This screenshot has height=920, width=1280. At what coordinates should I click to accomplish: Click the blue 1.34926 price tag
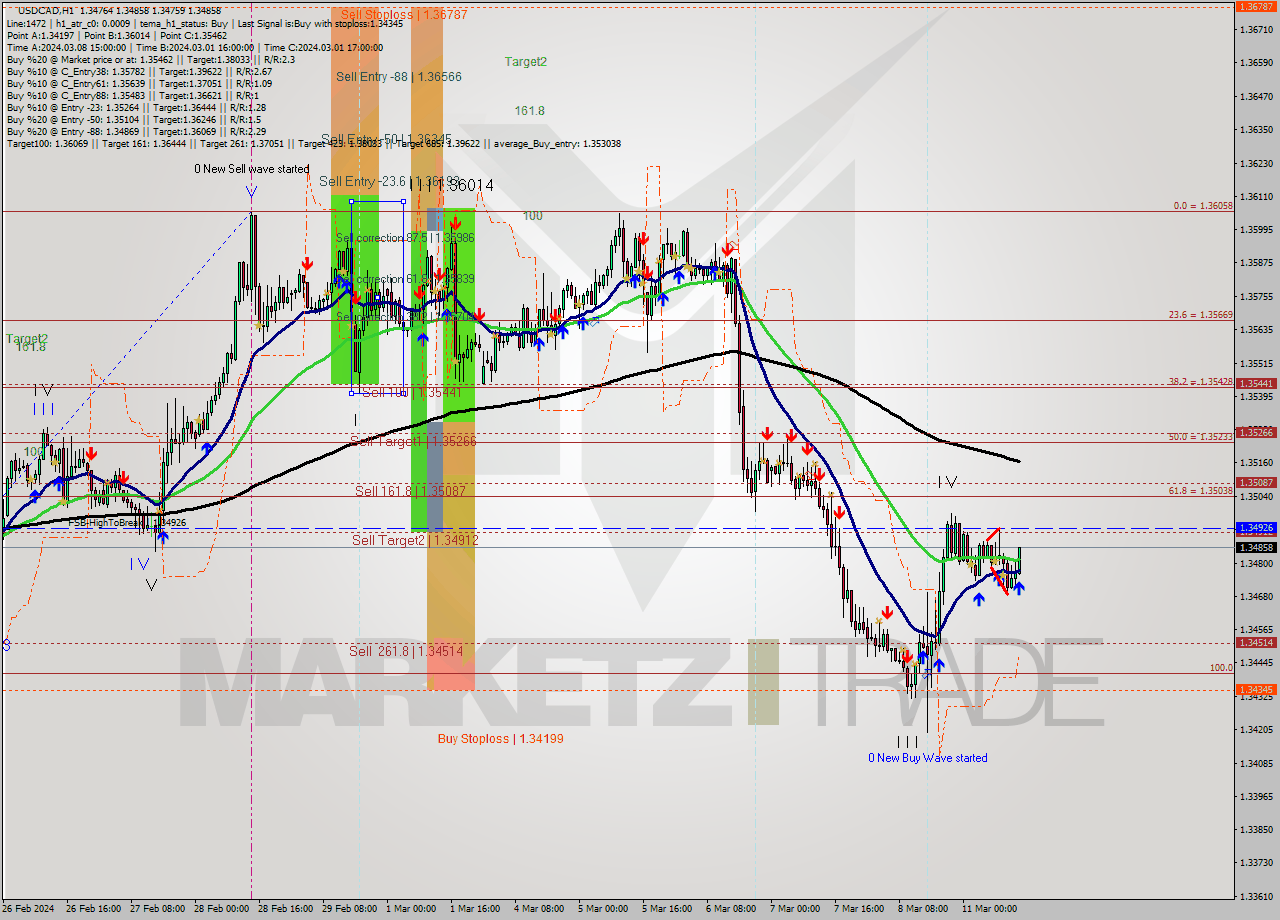coord(1255,527)
